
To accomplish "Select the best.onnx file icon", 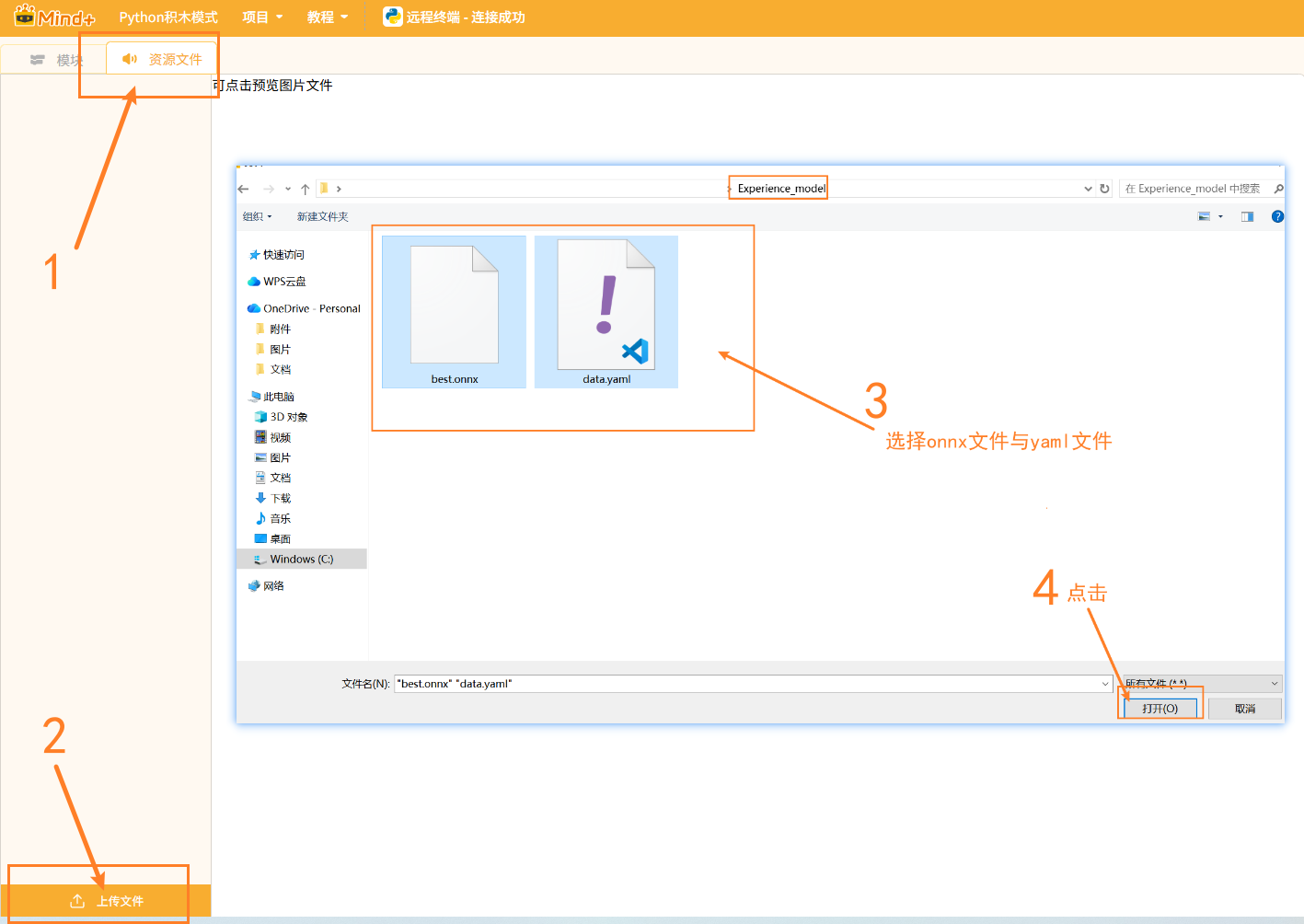I will [454, 306].
